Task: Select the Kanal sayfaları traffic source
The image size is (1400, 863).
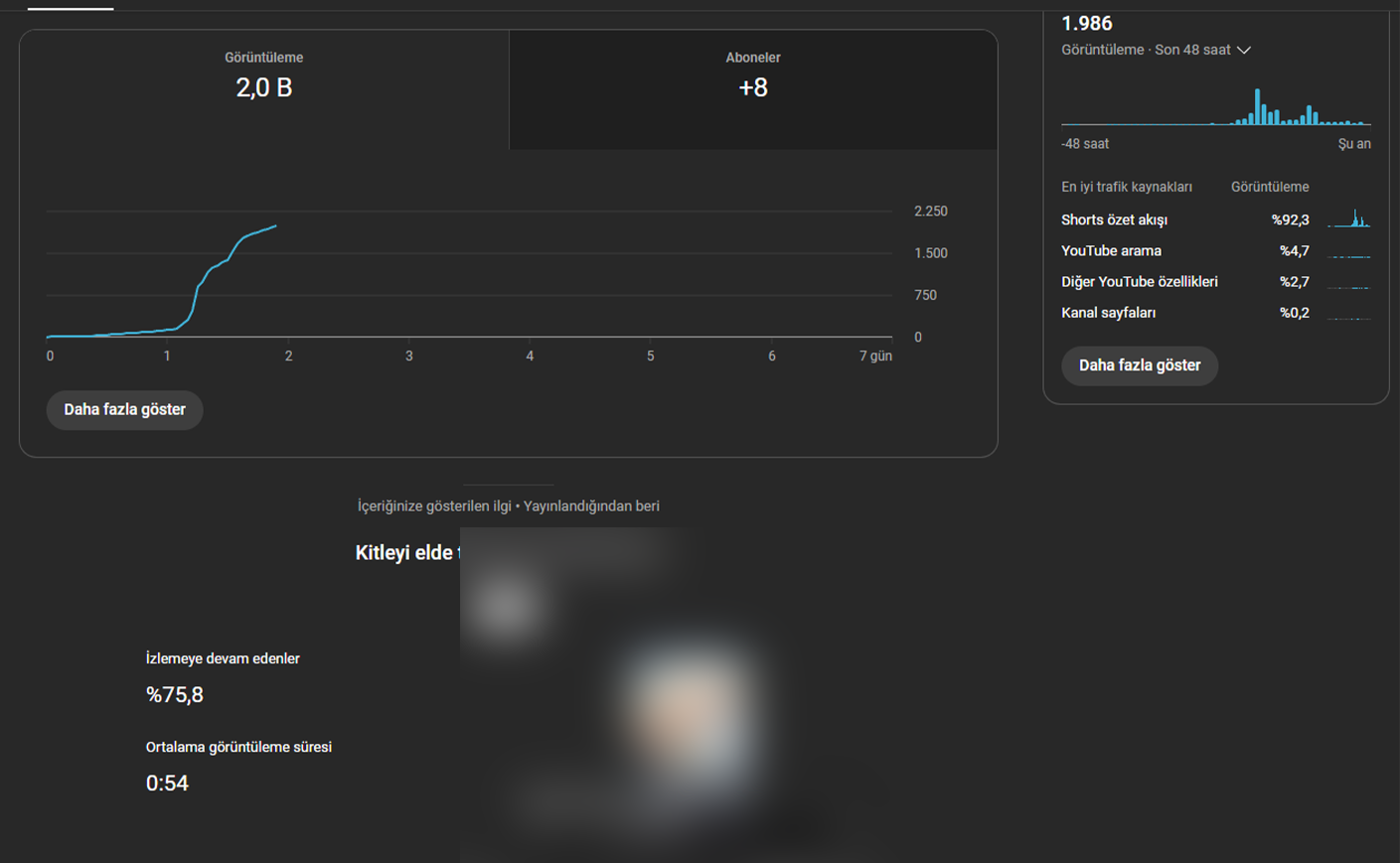Action: pos(1108,313)
